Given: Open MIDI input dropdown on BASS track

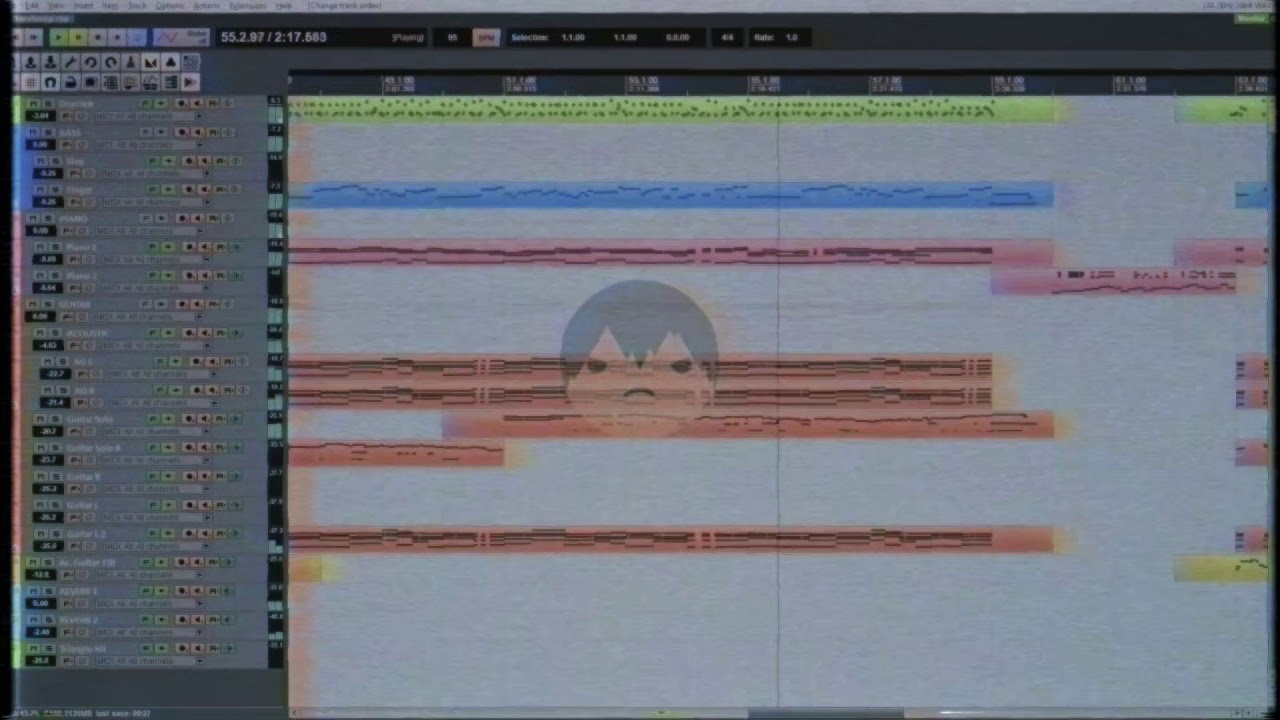Looking at the screenshot, I should coord(149,145).
